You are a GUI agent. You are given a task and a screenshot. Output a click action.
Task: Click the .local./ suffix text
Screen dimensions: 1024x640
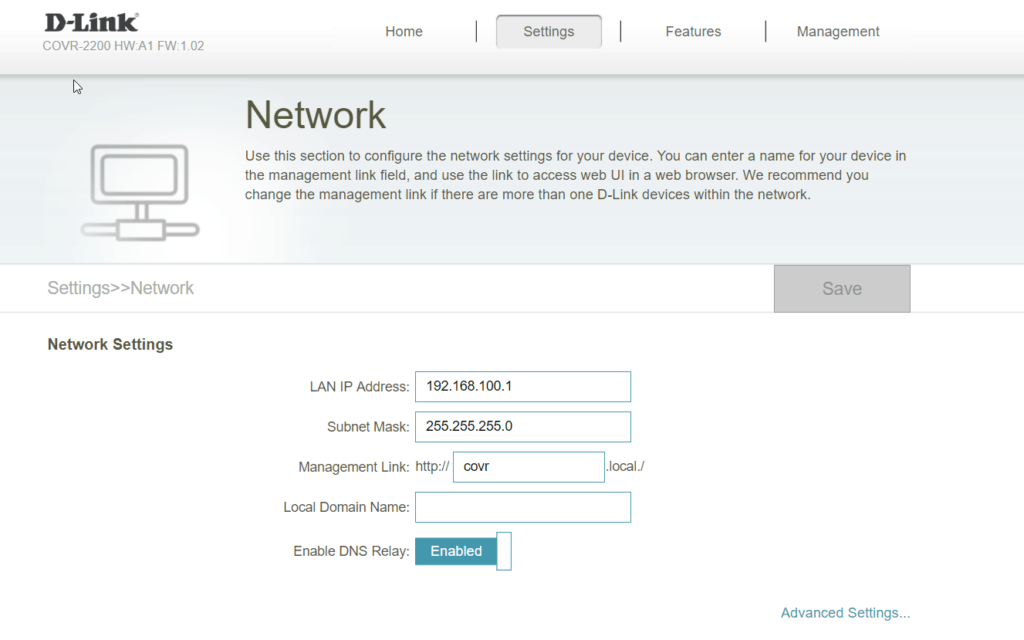tap(626, 467)
